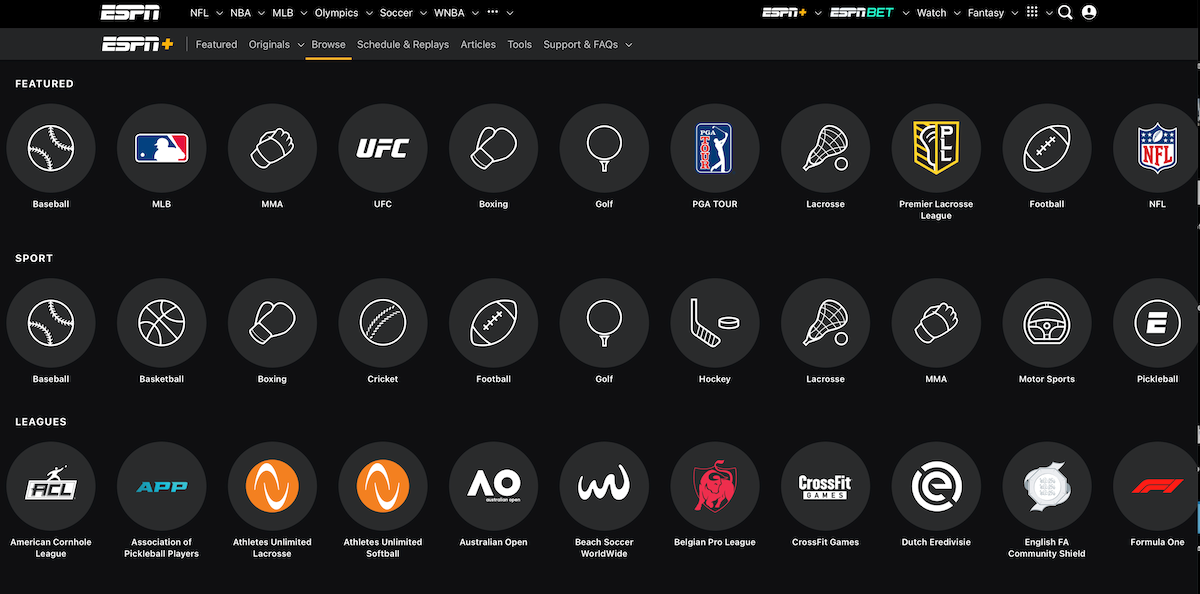
Task: Open the search magnifier icon
Action: [1065, 13]
